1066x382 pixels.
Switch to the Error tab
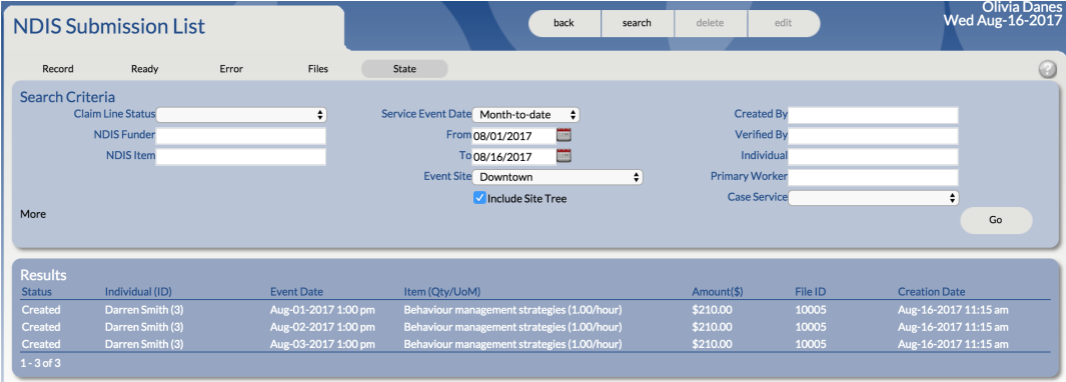click(x=231, y=69)
